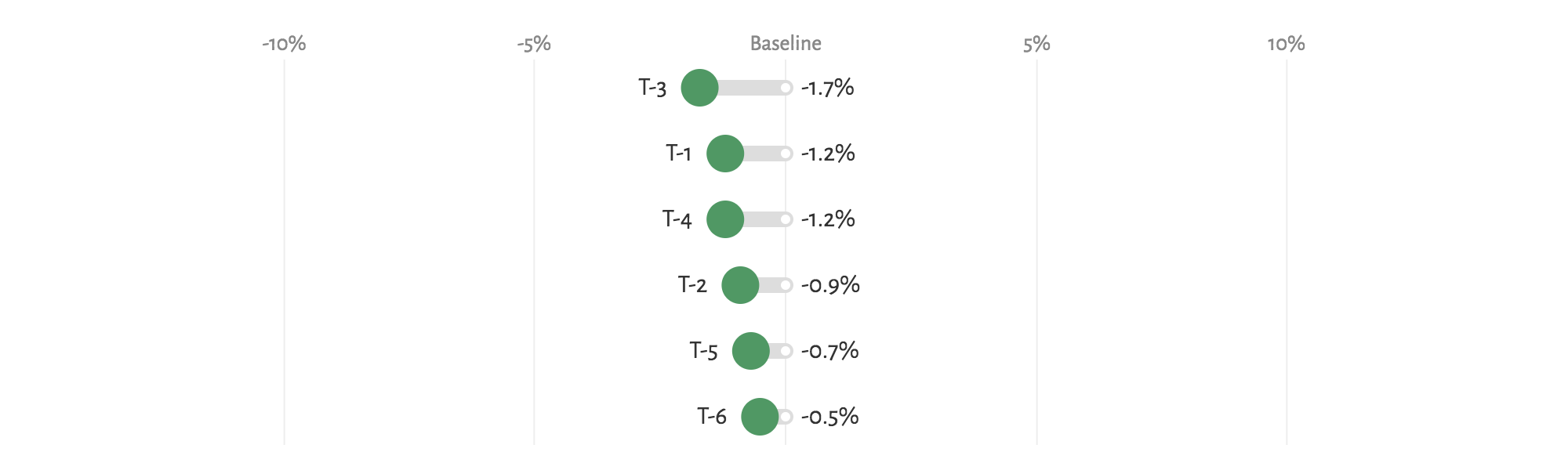1568x470 pixels.
Task: Click the Baseline axis label
Action: tap(786, 44)
